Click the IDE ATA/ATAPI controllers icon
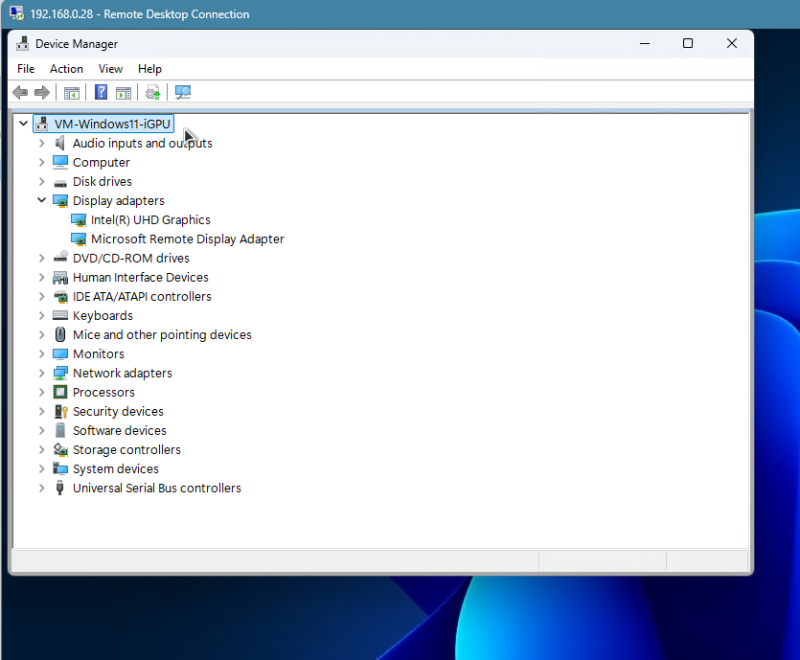This screenshot has height=660, width=800. [x=60, y=297]
